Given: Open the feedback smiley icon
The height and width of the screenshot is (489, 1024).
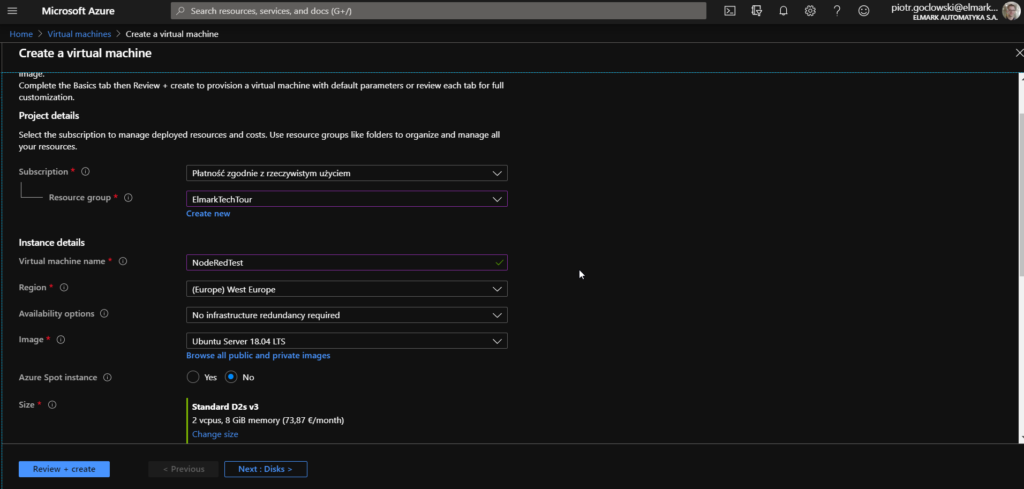Looking at the screenshot, I should tap(863, 11).
